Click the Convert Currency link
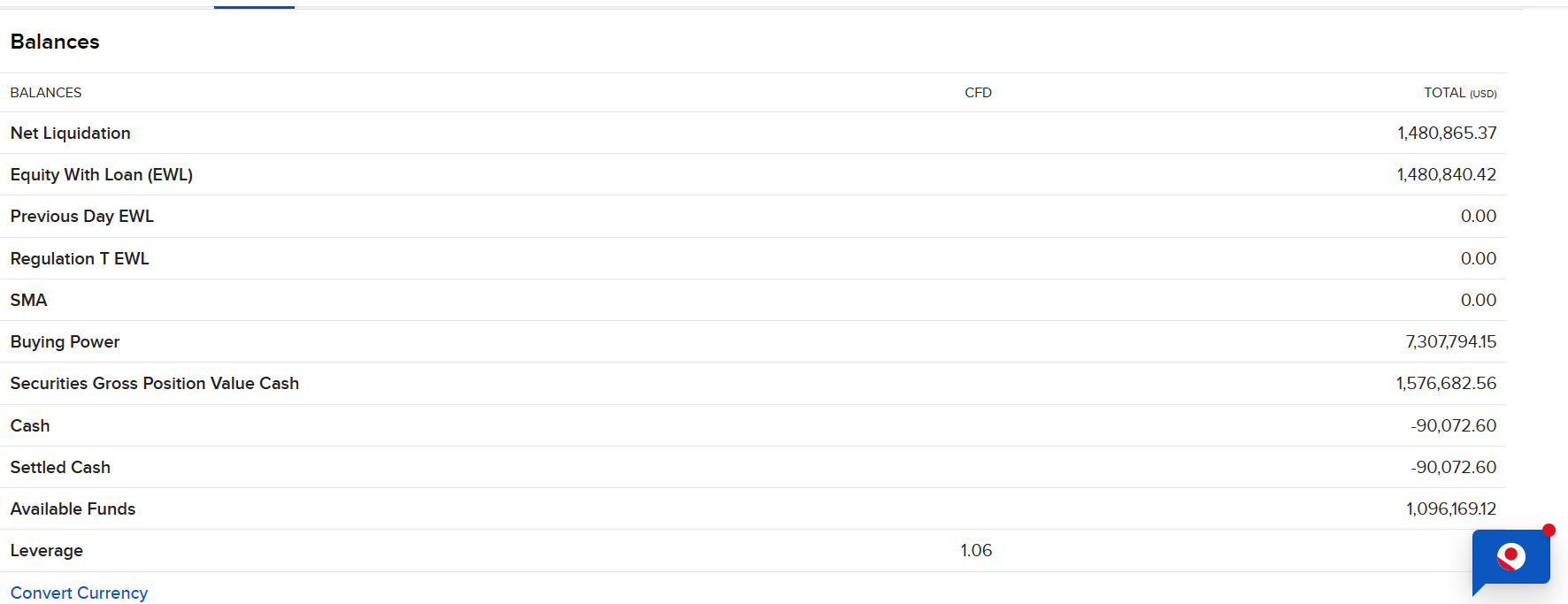 [x=79, y=593]
